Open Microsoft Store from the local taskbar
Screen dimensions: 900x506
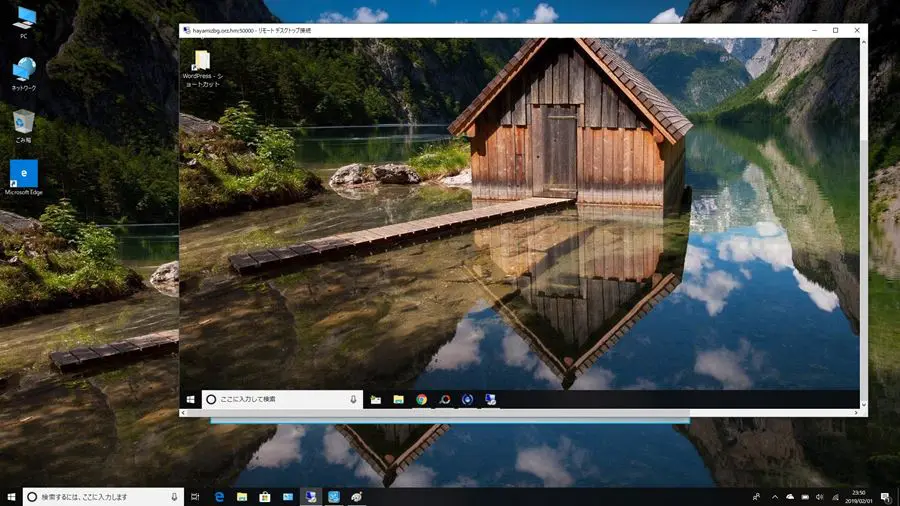(265, 496)
